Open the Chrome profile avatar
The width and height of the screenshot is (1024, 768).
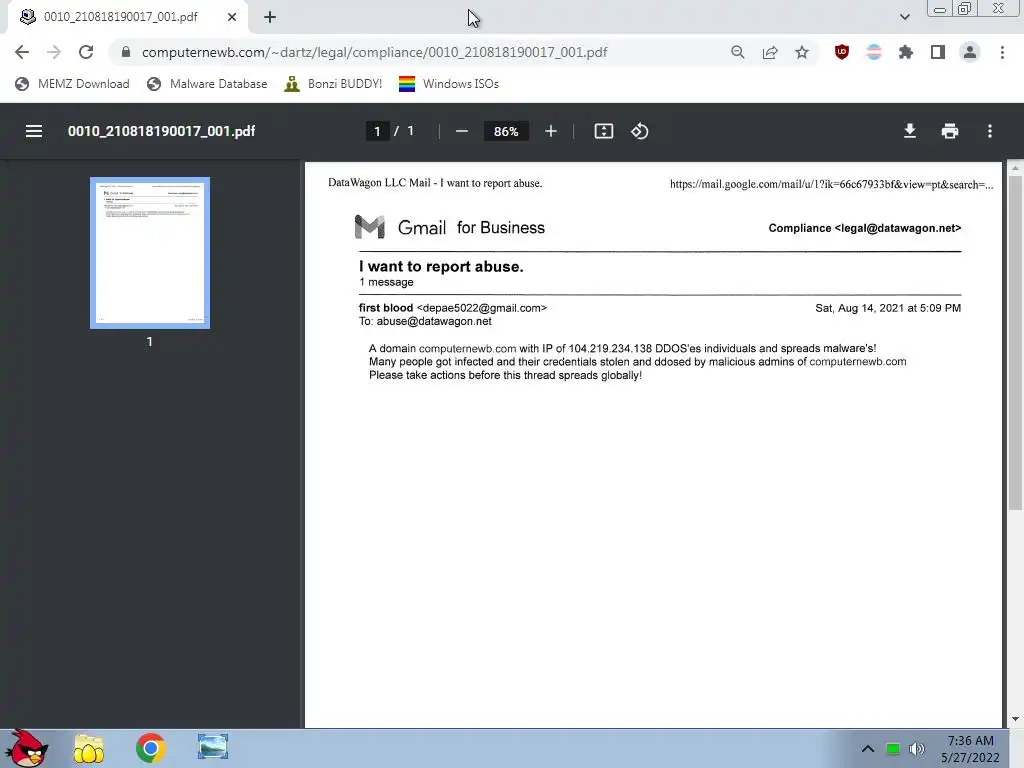coord(970,52)
